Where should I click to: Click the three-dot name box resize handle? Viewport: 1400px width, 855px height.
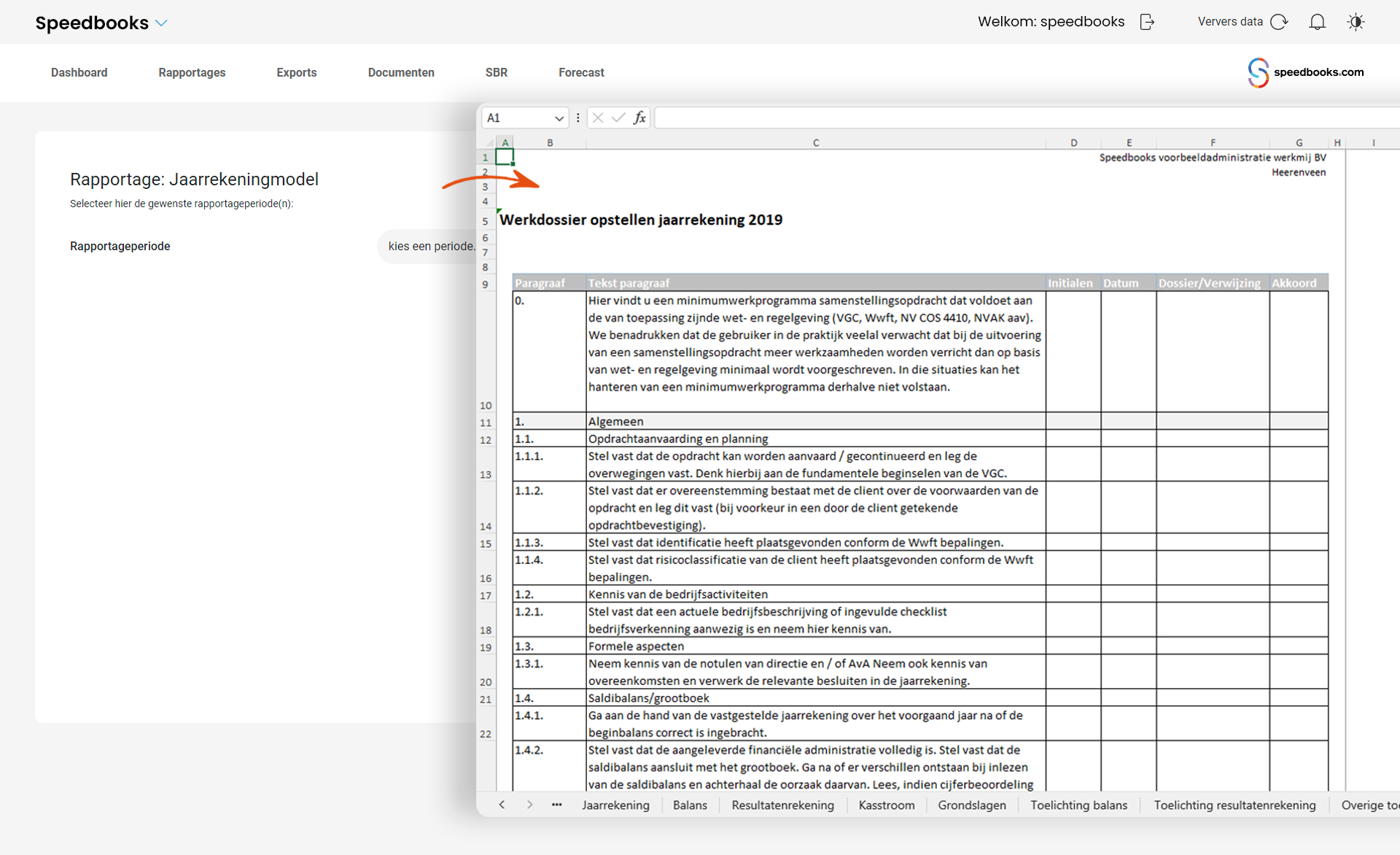tap(578, 117)
